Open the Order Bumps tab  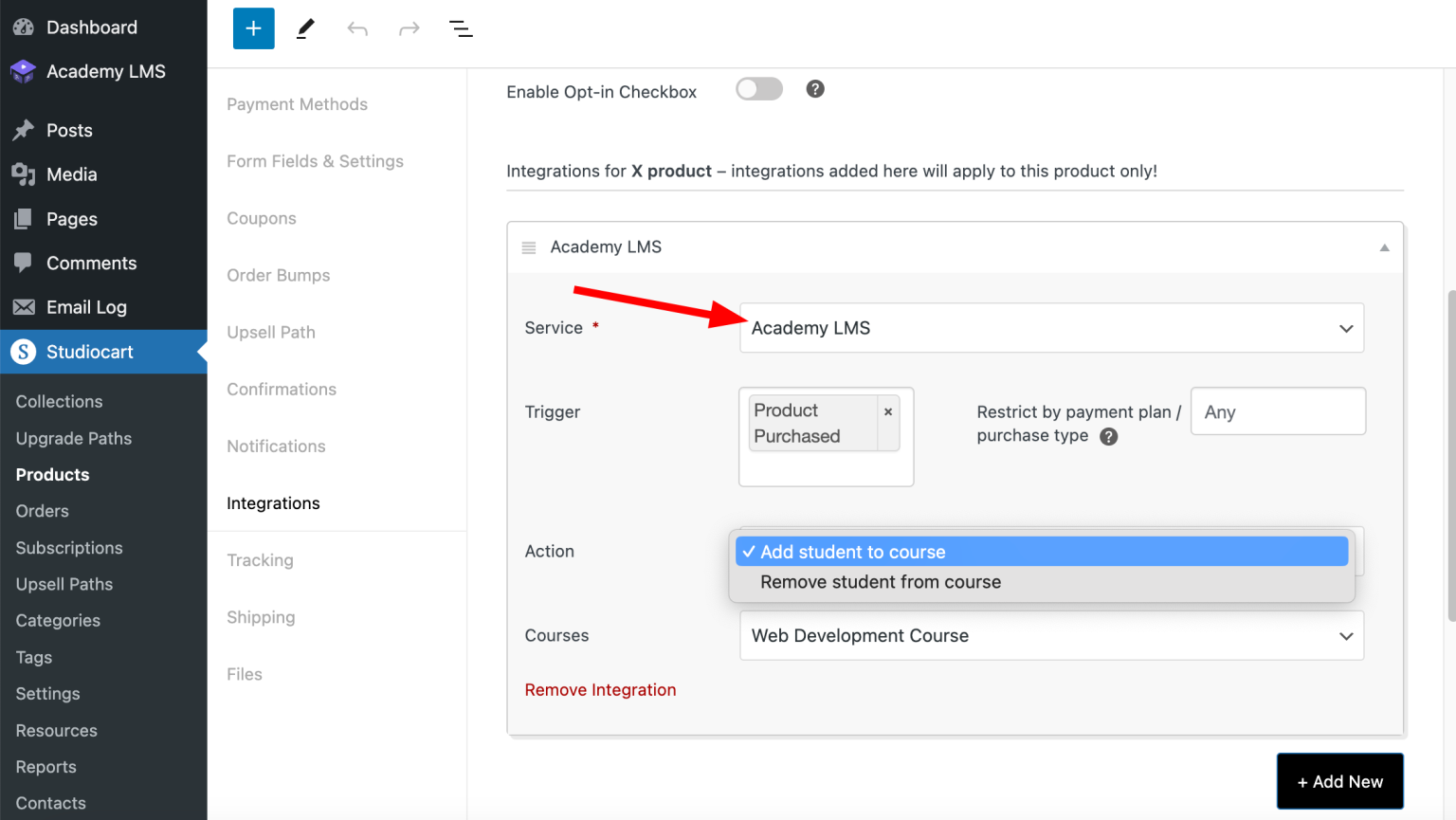[x=279, y=275]
